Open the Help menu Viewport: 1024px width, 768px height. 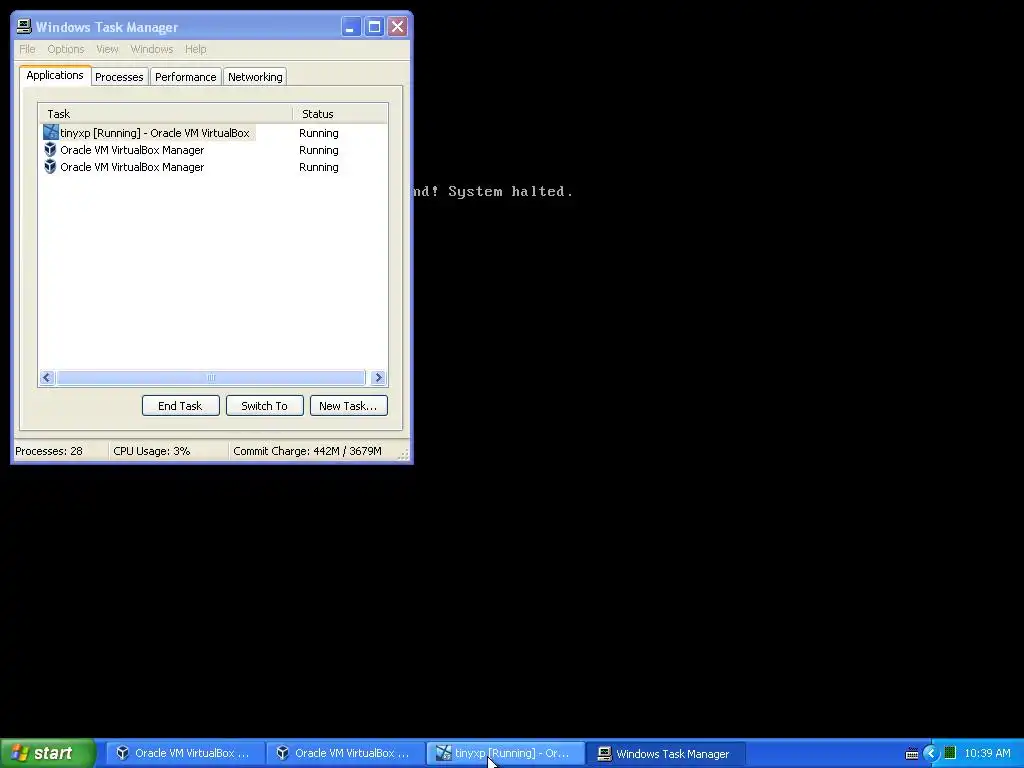click(x=195, y=49)
